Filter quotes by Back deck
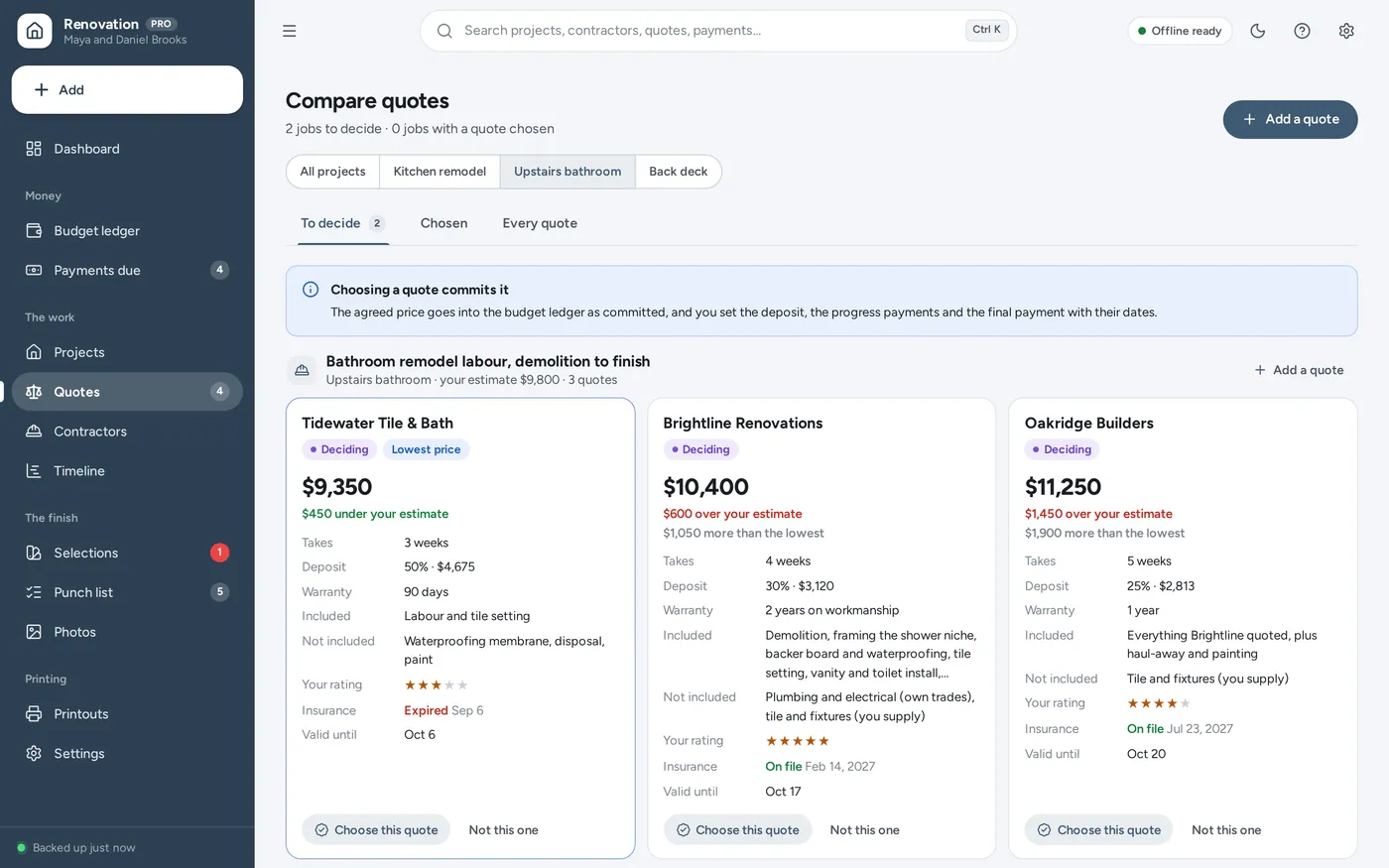This screenshot has width=1389, height=868. 679,172
